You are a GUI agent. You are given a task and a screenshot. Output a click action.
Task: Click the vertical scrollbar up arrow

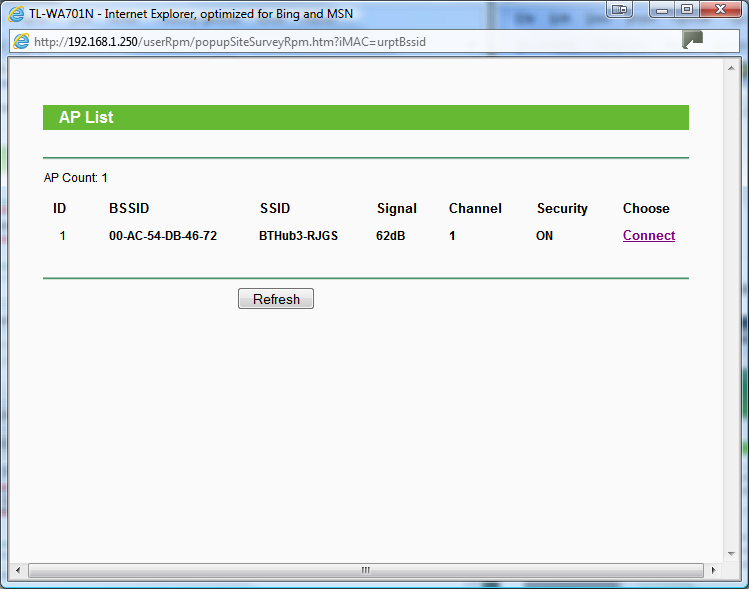pos(731,68)
